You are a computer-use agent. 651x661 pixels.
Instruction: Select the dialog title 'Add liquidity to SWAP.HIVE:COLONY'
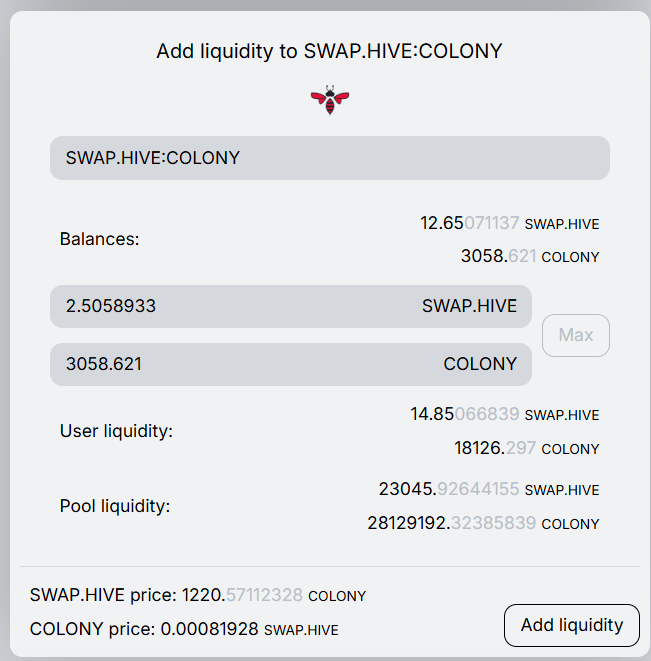329,51
